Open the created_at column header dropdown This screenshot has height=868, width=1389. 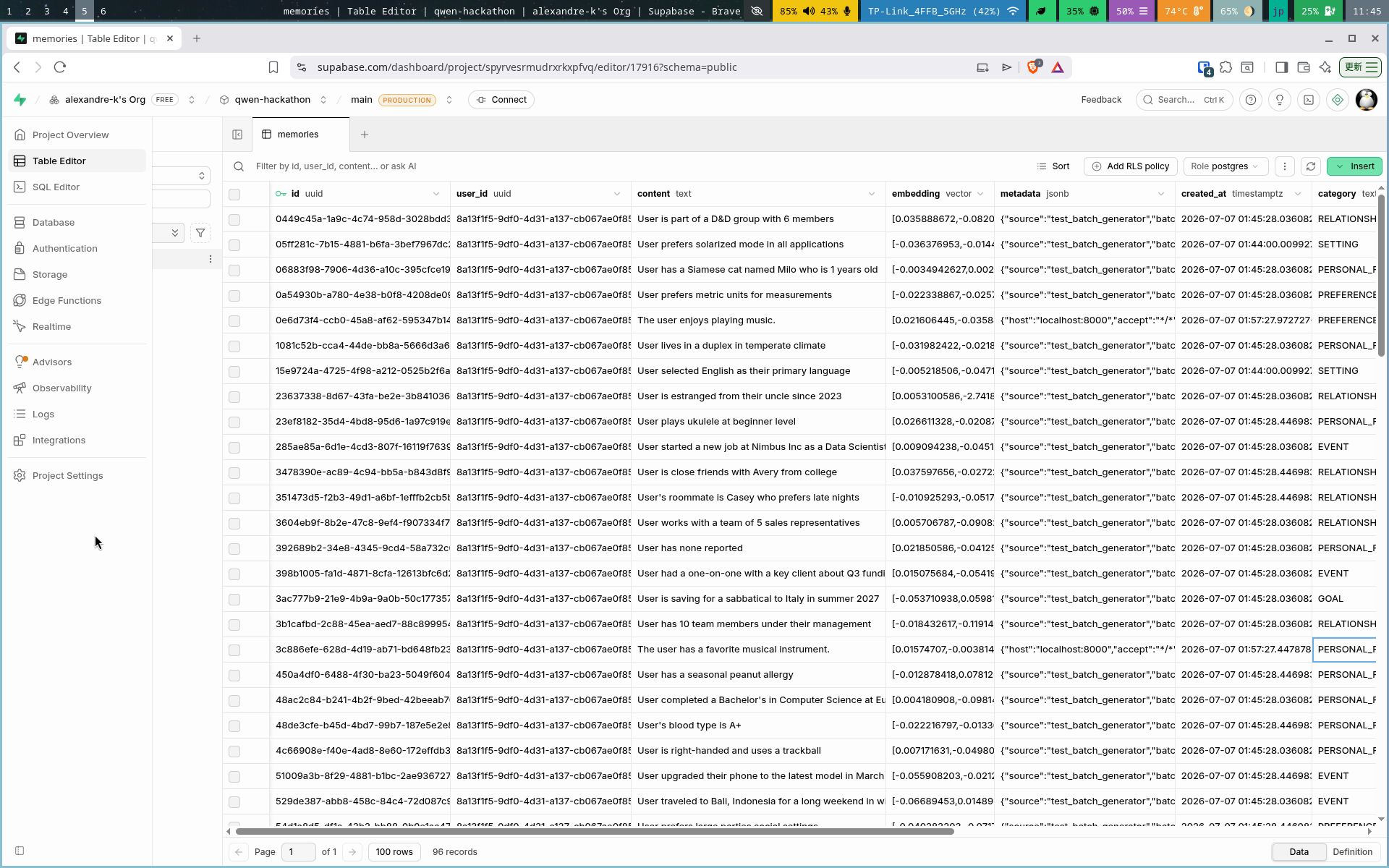[x=1298, y=194]
